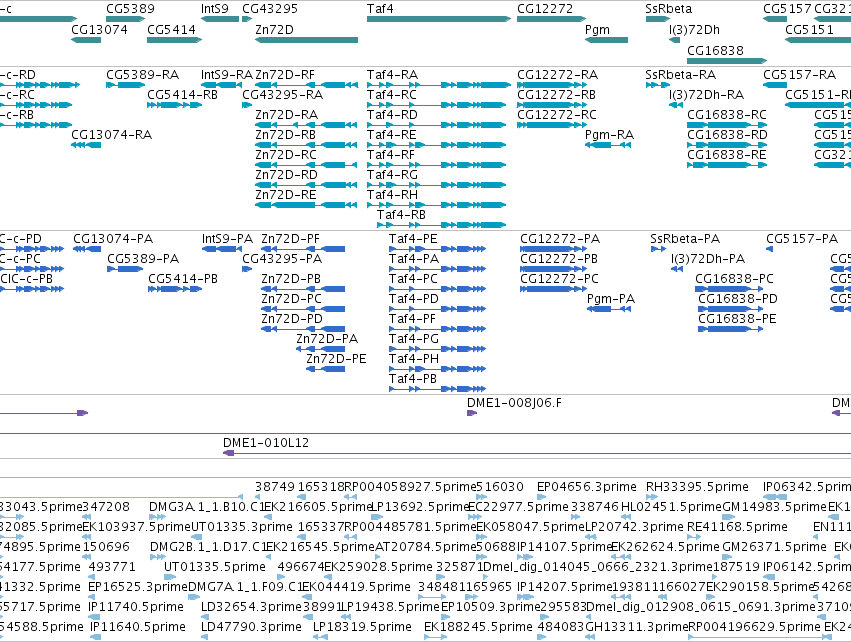Select protein CG5157-PA label

click(802, 239)
